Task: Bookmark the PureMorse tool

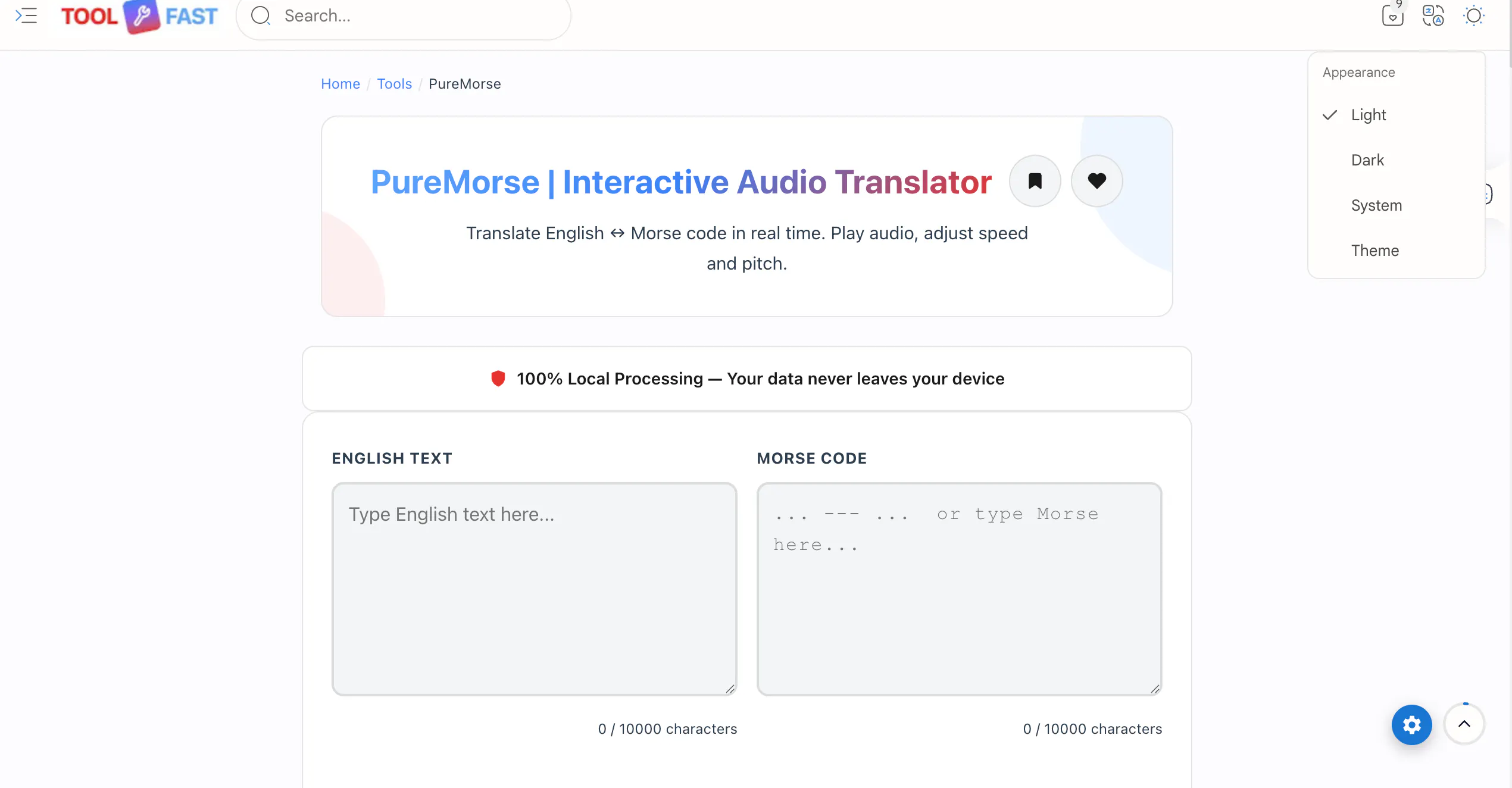Action: point(1035,181)
